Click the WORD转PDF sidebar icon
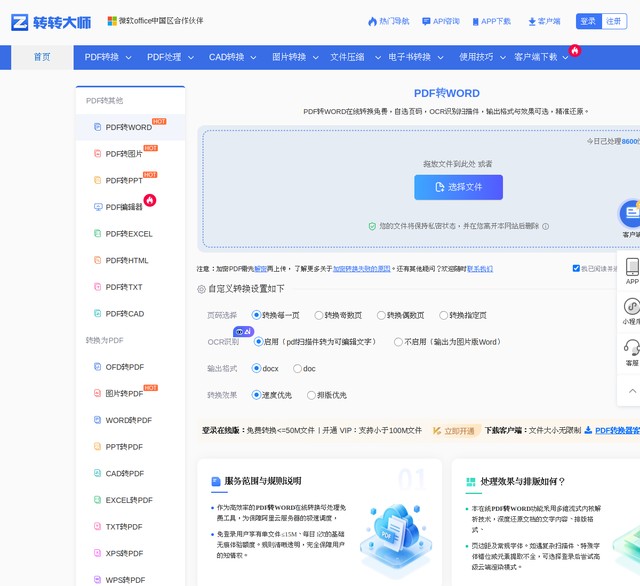Screen dimensions: 640x586 coord(98,420)
